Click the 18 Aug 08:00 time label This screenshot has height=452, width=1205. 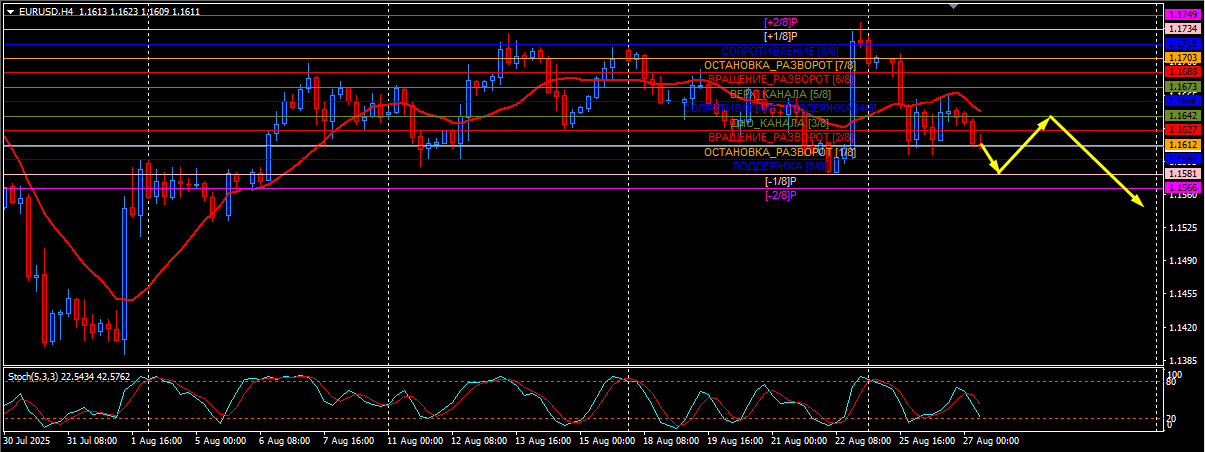[x=670, y=440]
